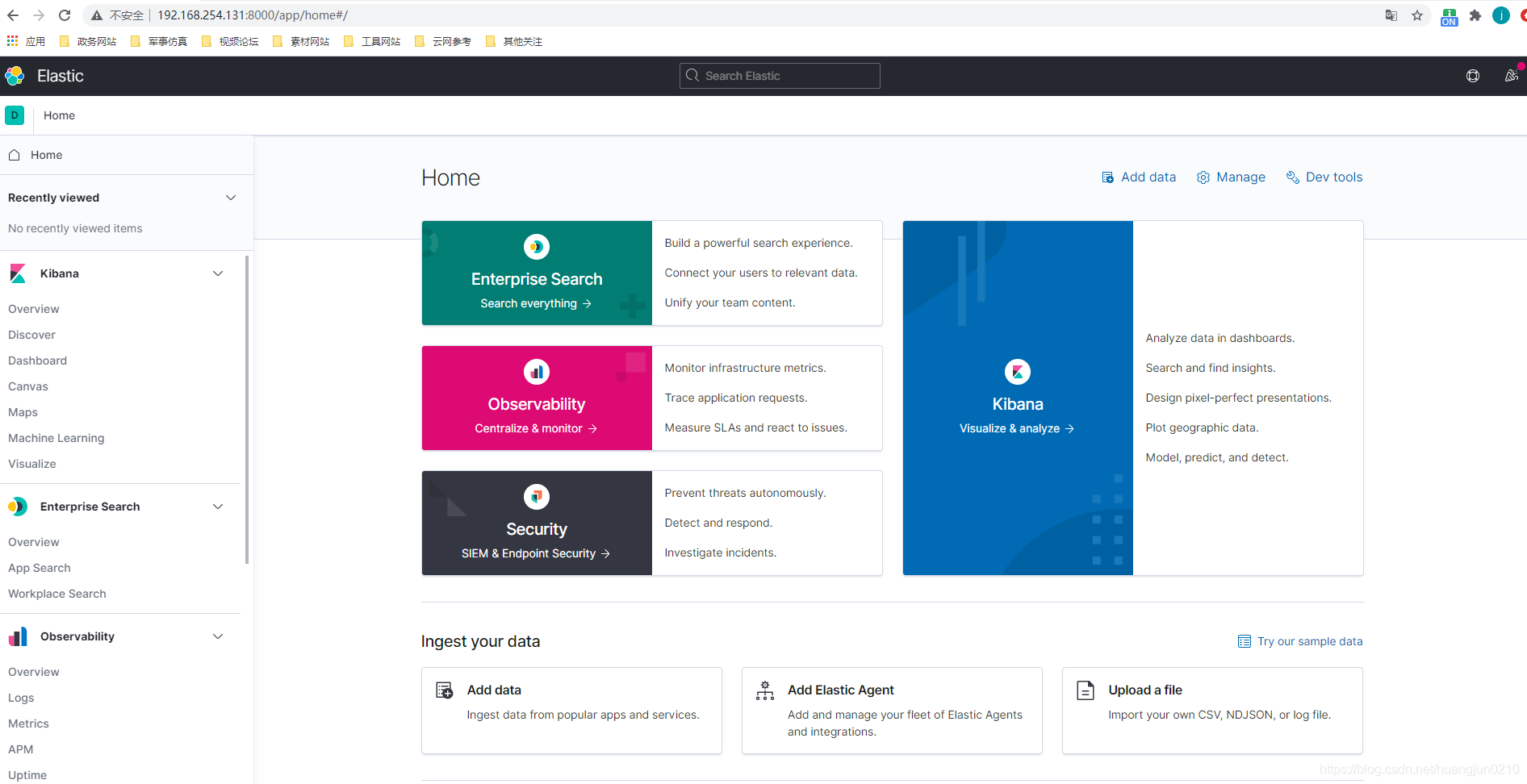Open Kibana Overview in sidebar

tap(34, 309)
